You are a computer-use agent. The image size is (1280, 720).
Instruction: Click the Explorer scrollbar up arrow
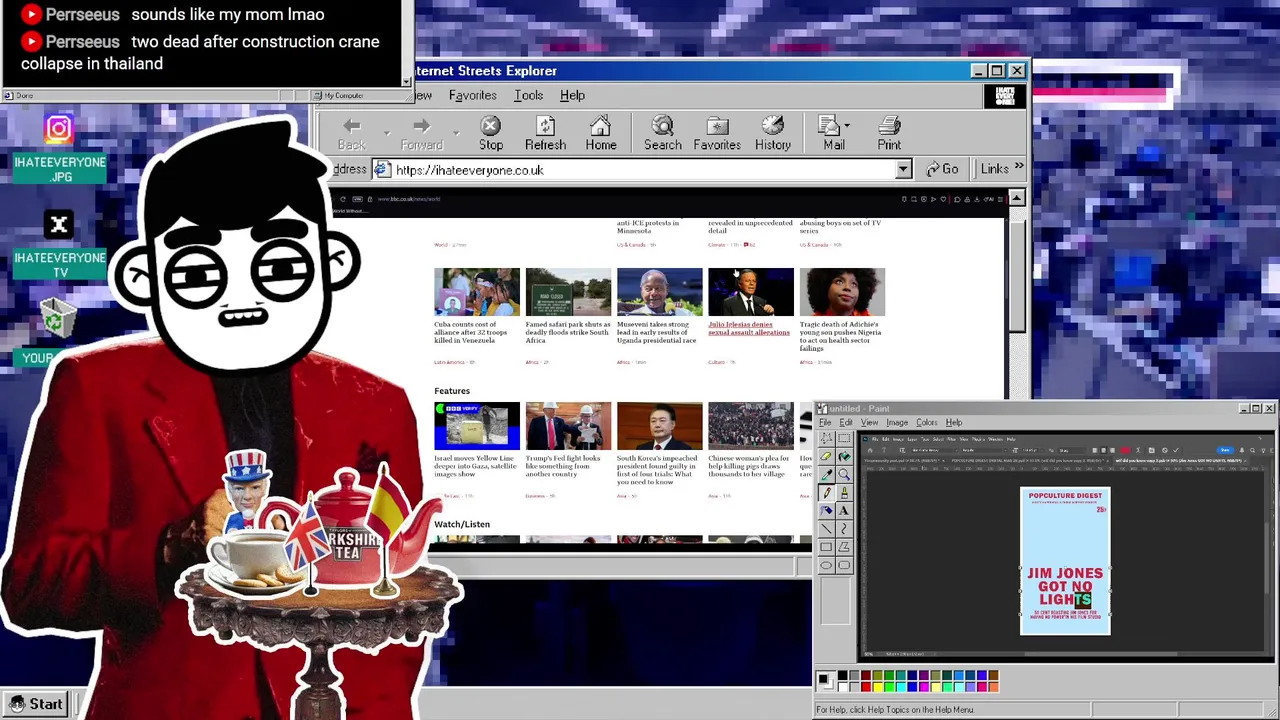[1017, 198]
